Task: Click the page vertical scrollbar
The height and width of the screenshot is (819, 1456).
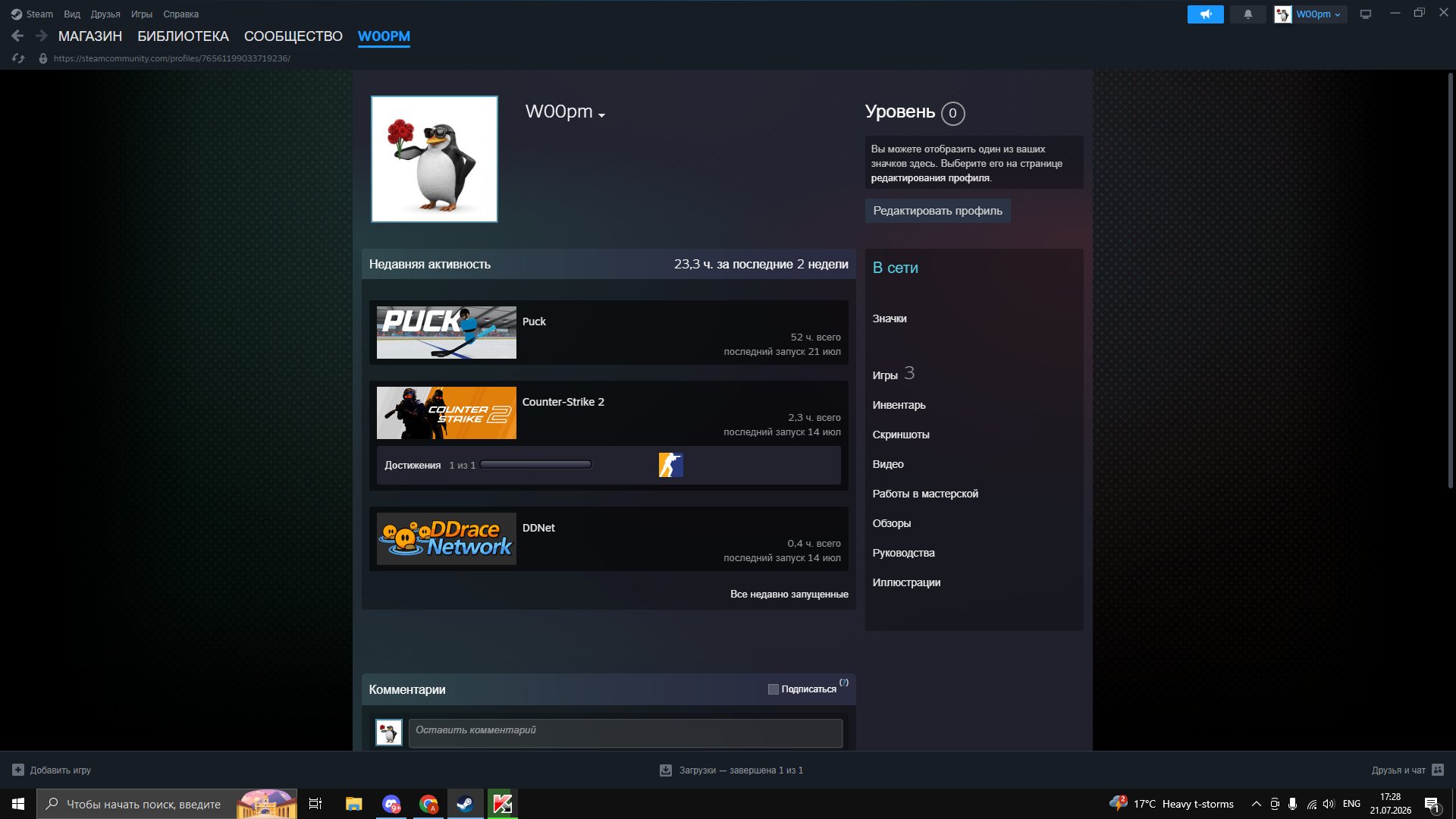Action: click(x=1451, y=281)
